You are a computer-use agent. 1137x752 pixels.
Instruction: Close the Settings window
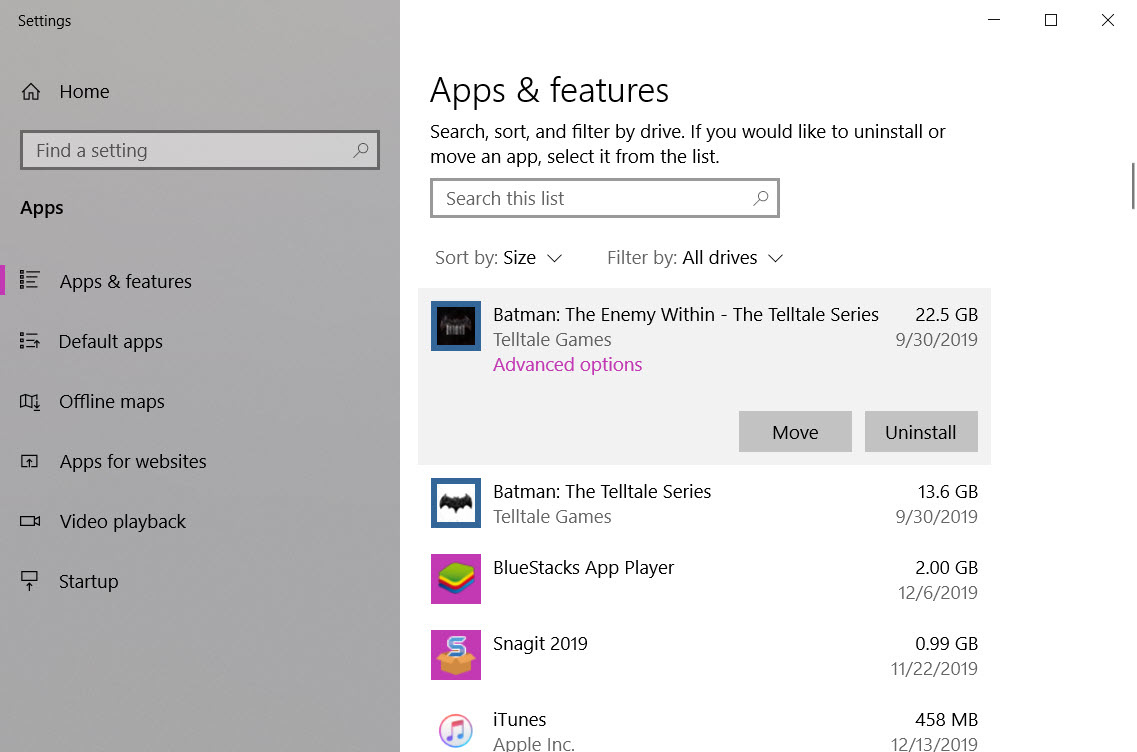(1107, 20)
